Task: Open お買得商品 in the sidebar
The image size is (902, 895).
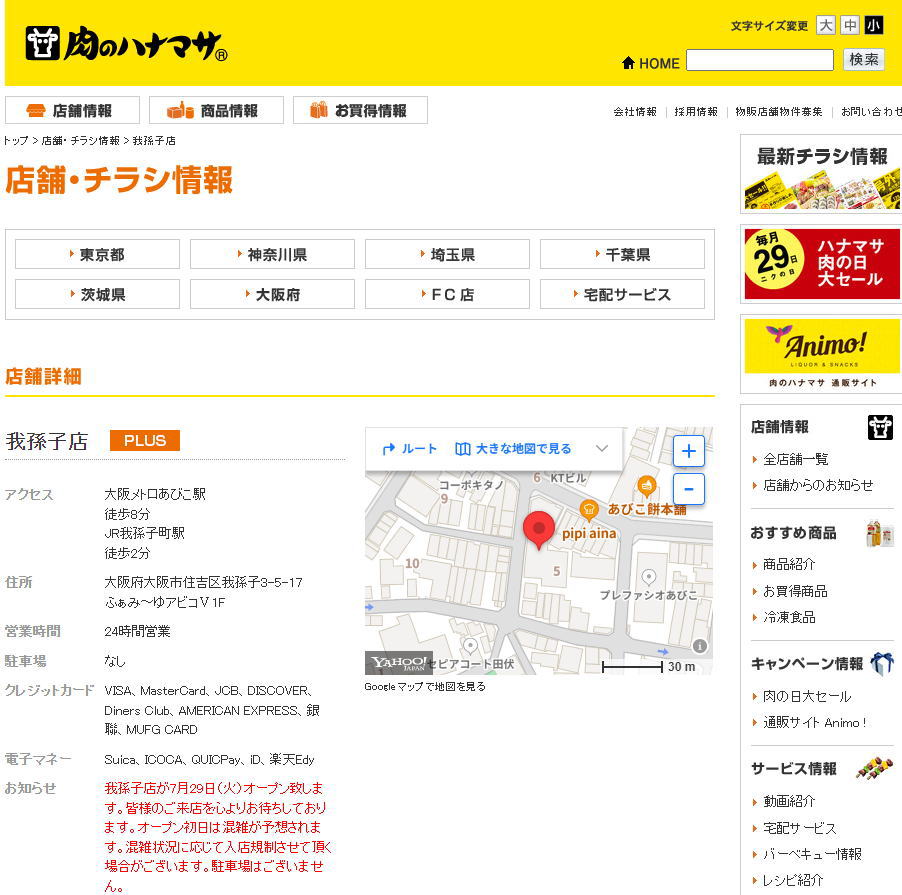Action: click(x=795, y=591)
